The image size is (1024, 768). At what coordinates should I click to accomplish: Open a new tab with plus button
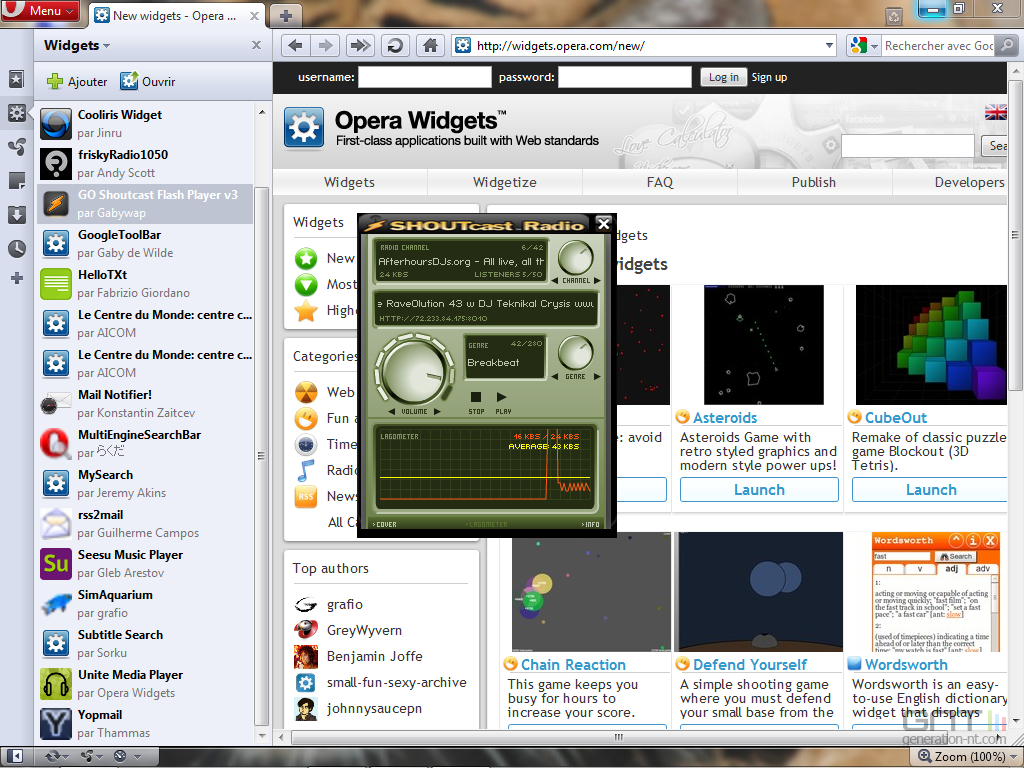coord(285,16)
